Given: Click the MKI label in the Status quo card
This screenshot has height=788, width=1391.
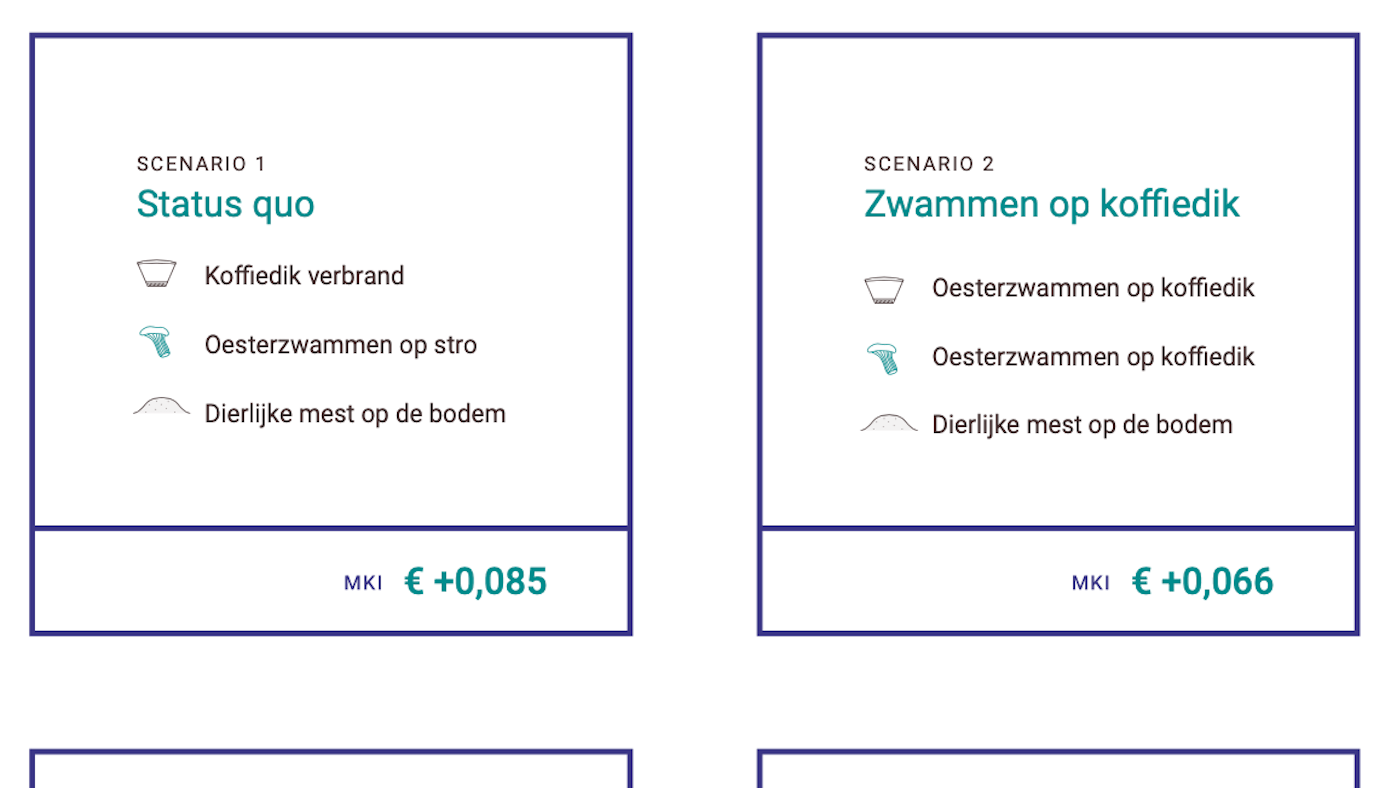Looking at the screenshot, I should [x=363, y=583].
